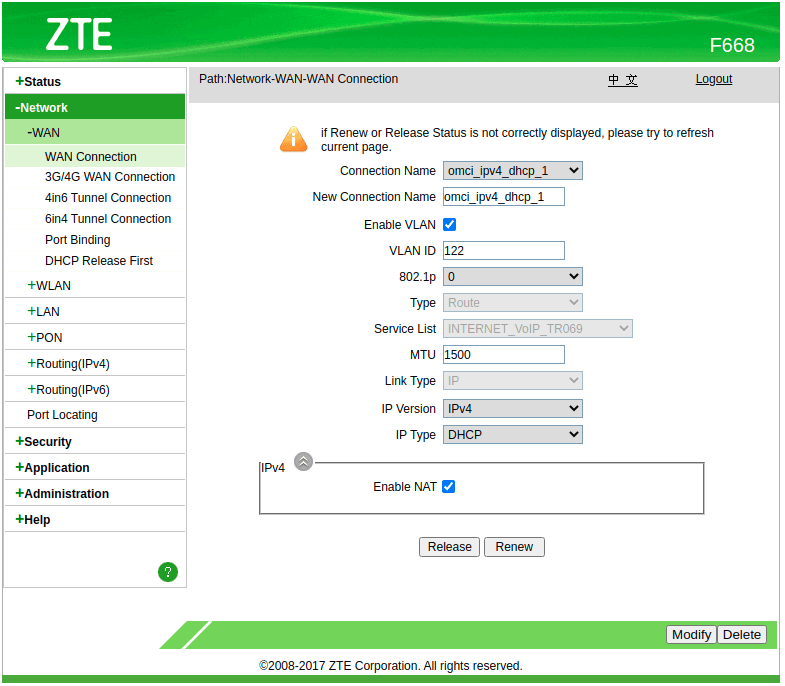785x686 pixels.
Task: Click the Logout link
Action: pos(713,80)
